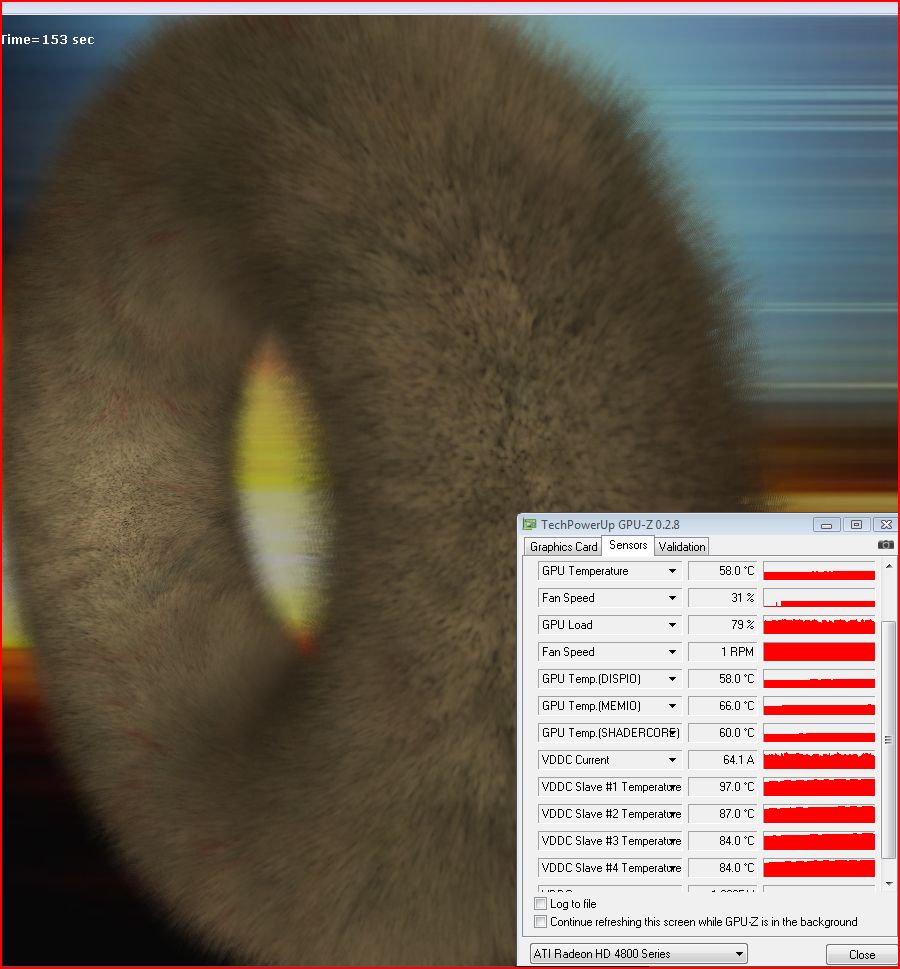900x969 pixels.
Task: Open the GPU Temp.(DISPIO) dropdown
Action: [x=673, y=679]
